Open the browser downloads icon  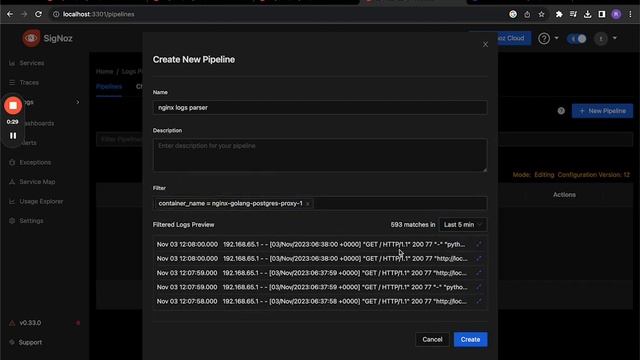coord(587,14)
